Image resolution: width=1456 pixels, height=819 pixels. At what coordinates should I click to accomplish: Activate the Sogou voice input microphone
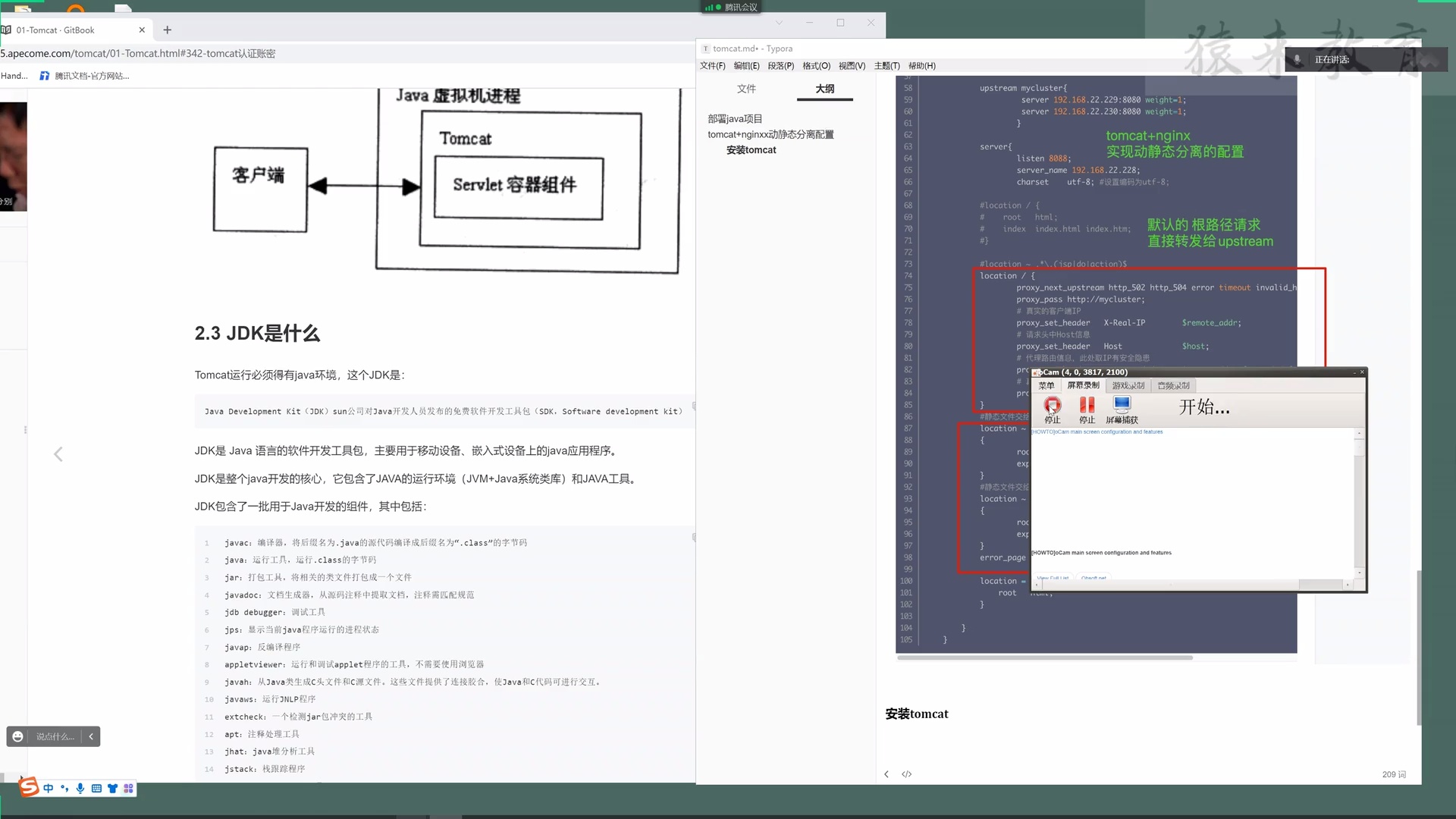click(80, 789)
